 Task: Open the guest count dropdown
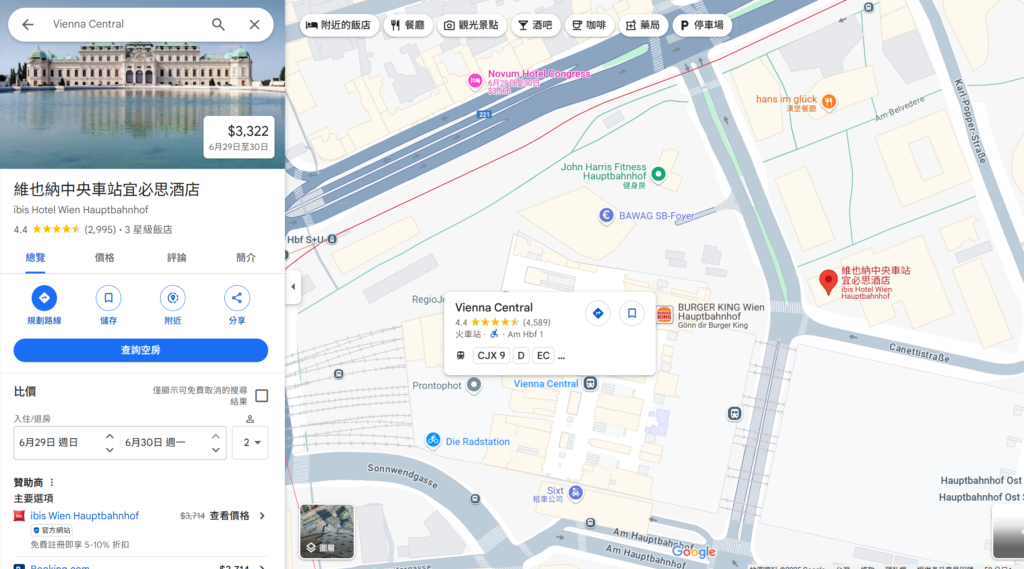[250, 442]
